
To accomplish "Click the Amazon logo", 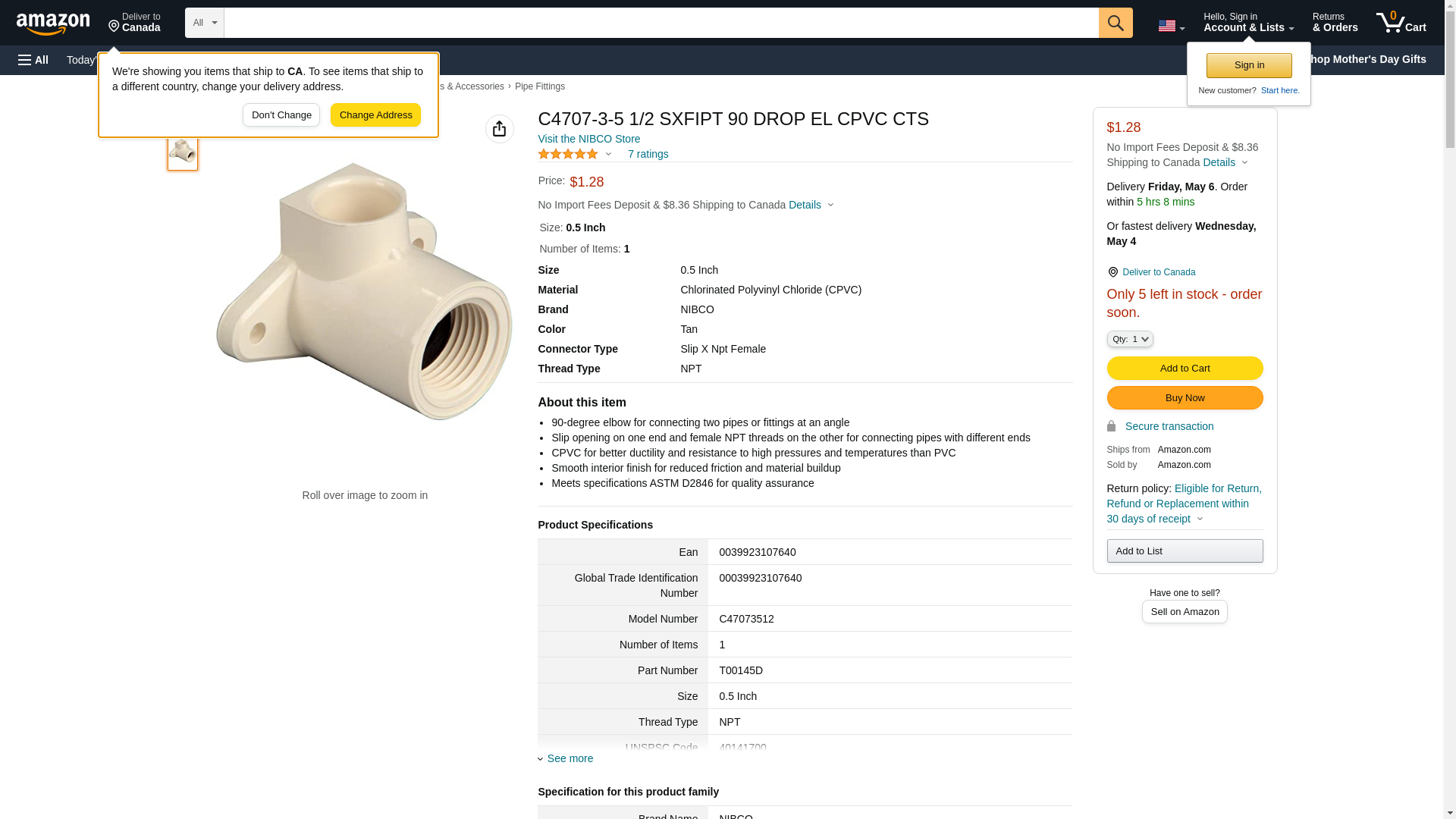I will (53, 24).
